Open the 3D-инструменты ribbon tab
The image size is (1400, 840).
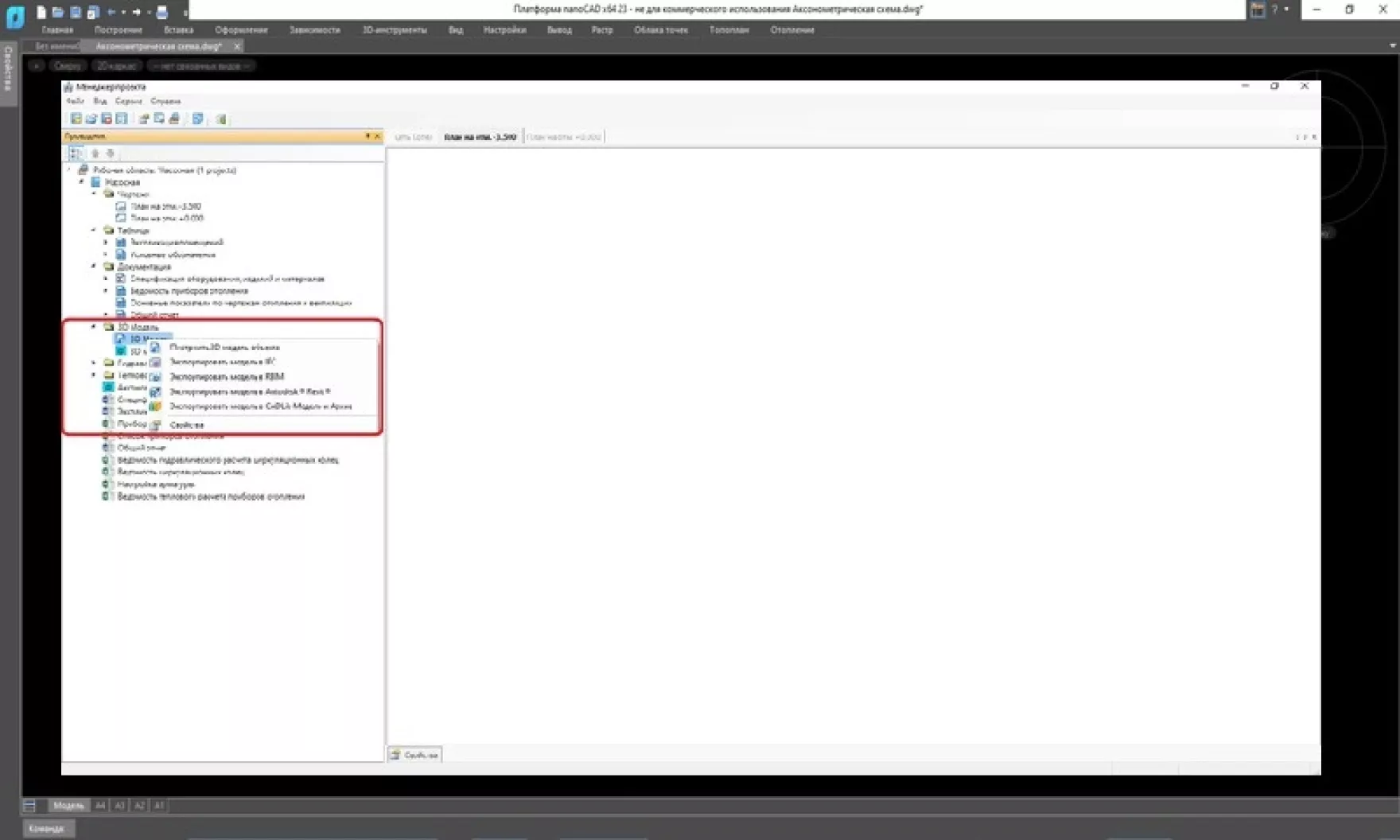[395, 29]
